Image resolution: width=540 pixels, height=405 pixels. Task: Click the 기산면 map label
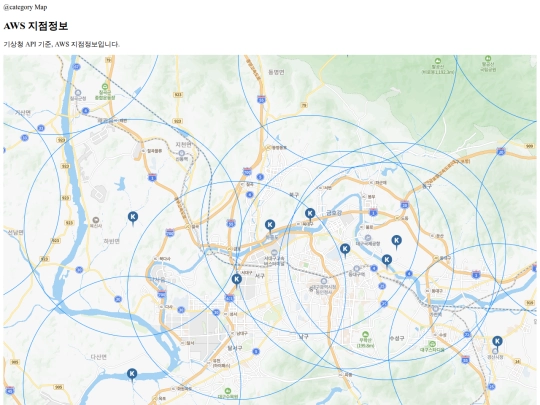pos(23,113)
